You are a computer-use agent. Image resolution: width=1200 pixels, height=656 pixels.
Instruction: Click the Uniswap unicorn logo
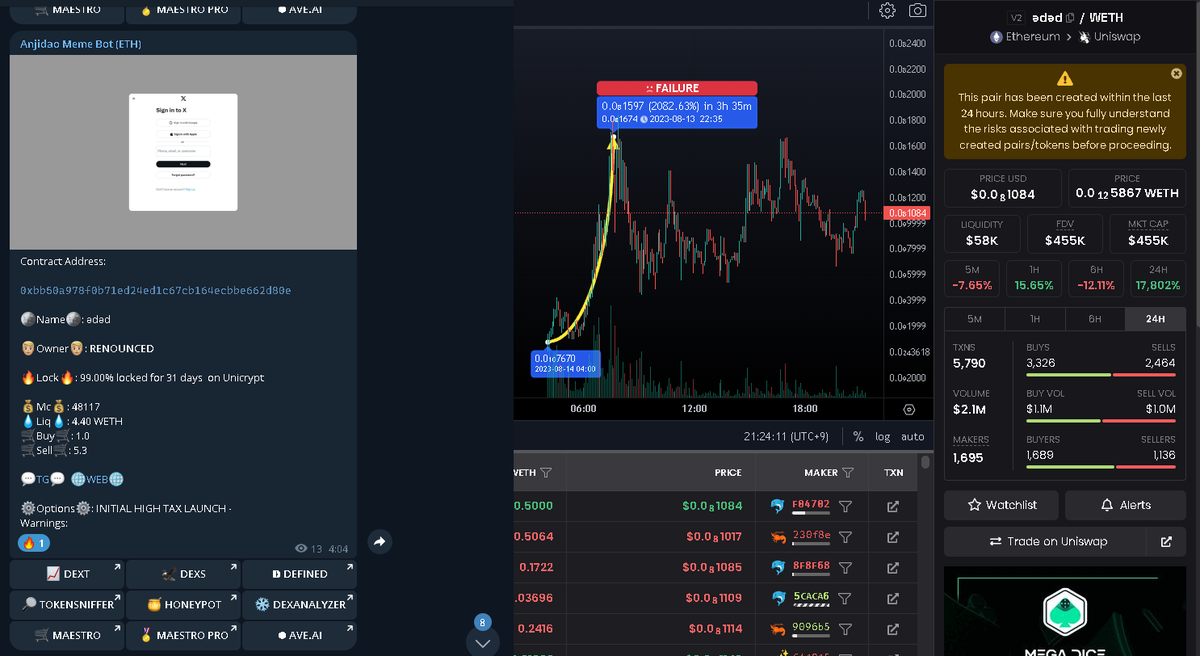tap(1084, 37)
